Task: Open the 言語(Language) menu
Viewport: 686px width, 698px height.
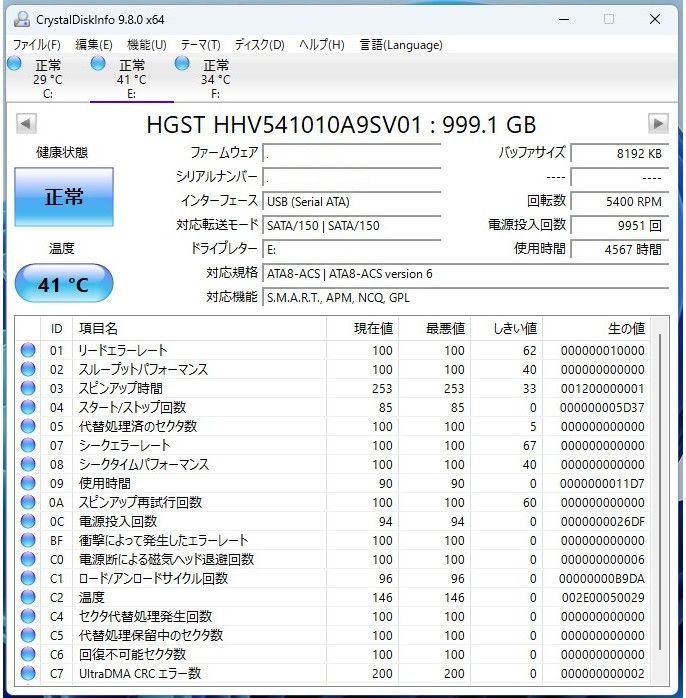Action: tap(401, 45)
